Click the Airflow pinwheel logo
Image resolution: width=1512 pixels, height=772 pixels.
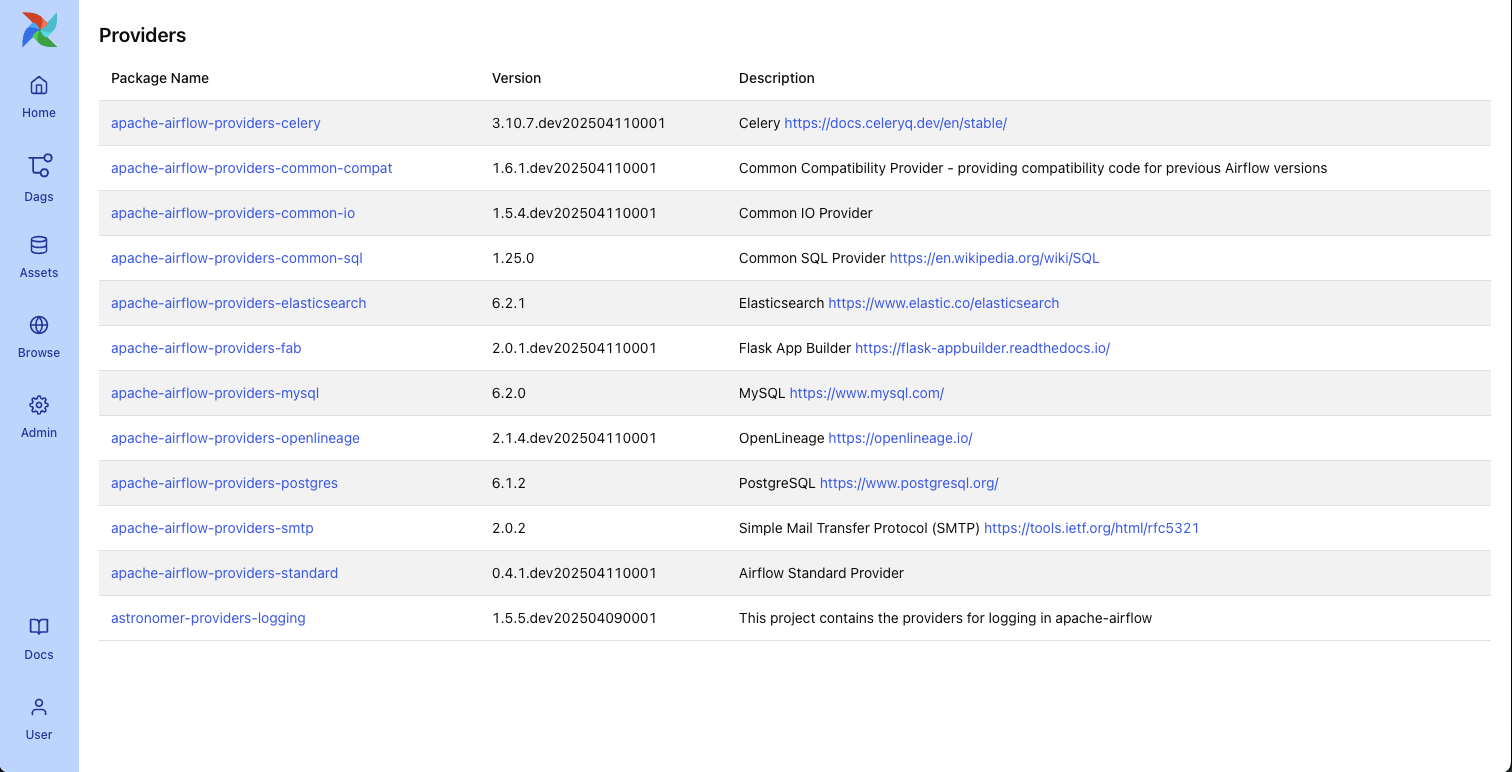pos(39,30)
